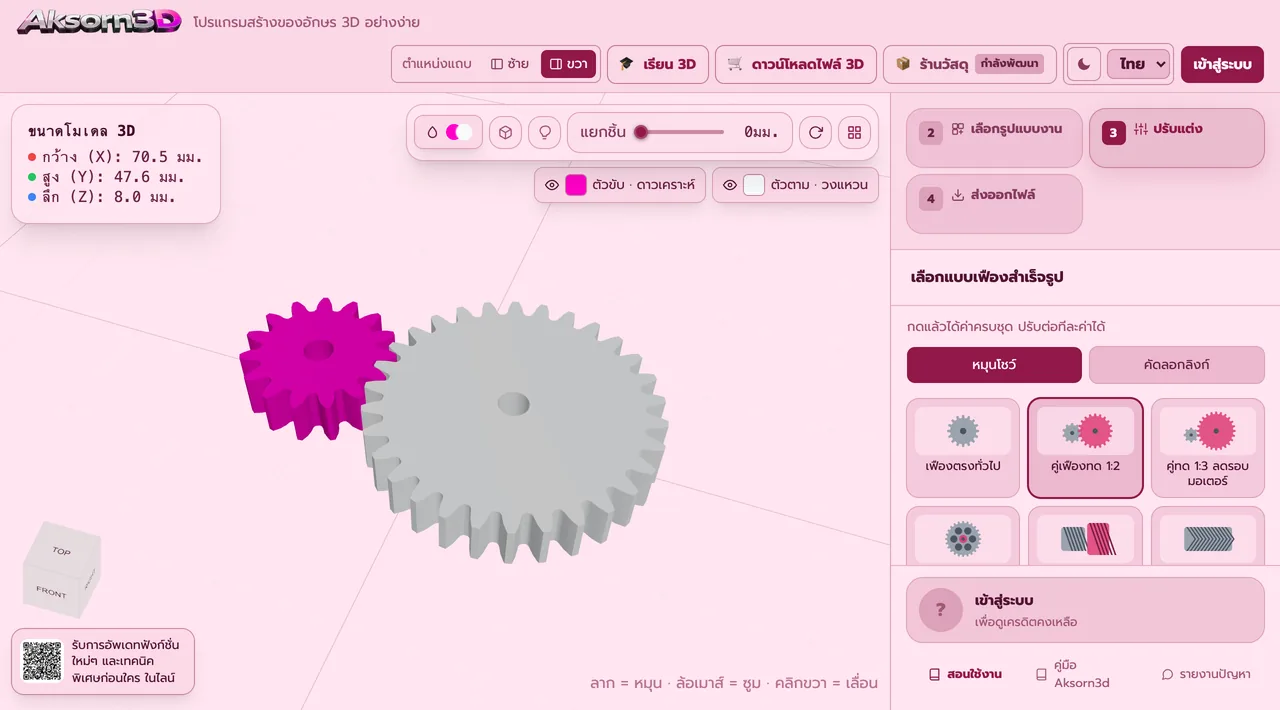
Task: Toggle the water-drop color mode switch
Action: [x=449, y=132]
